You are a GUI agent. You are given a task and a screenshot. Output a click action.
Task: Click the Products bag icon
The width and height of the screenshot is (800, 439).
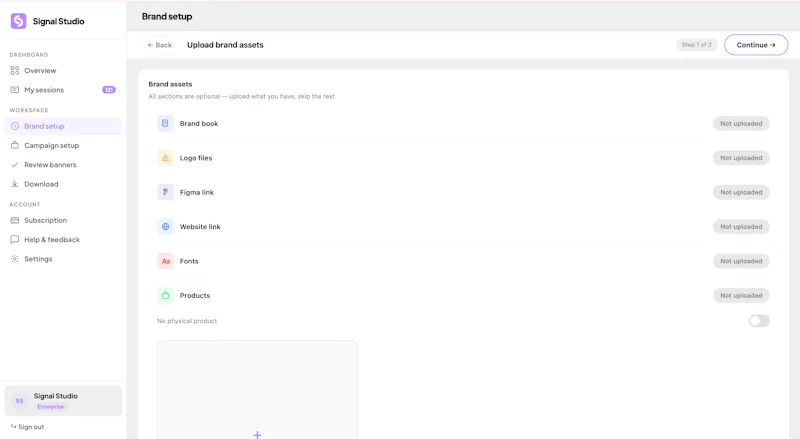165,296
